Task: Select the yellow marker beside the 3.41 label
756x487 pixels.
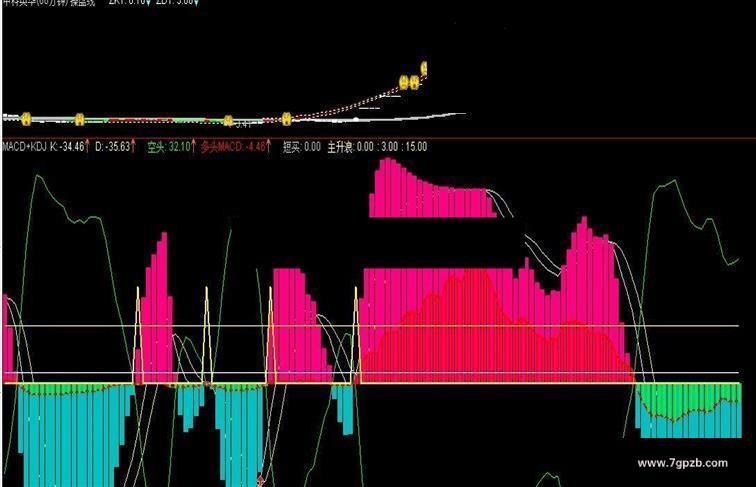Action: (229, 121)
